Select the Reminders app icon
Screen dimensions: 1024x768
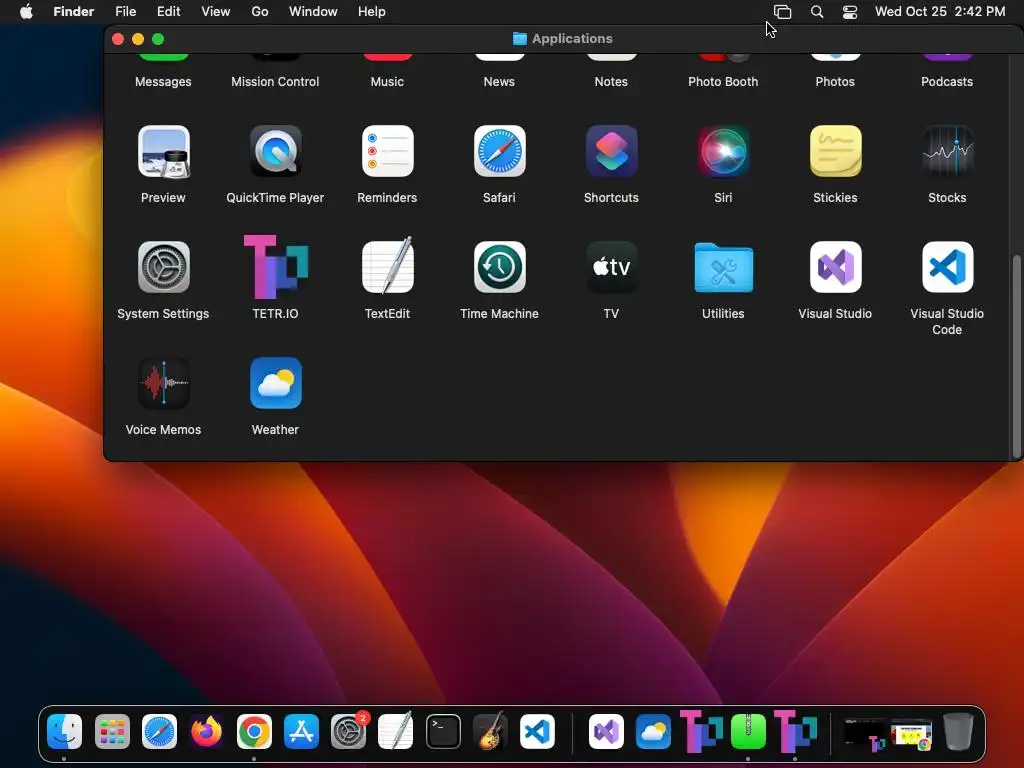(x=387, y=152)
